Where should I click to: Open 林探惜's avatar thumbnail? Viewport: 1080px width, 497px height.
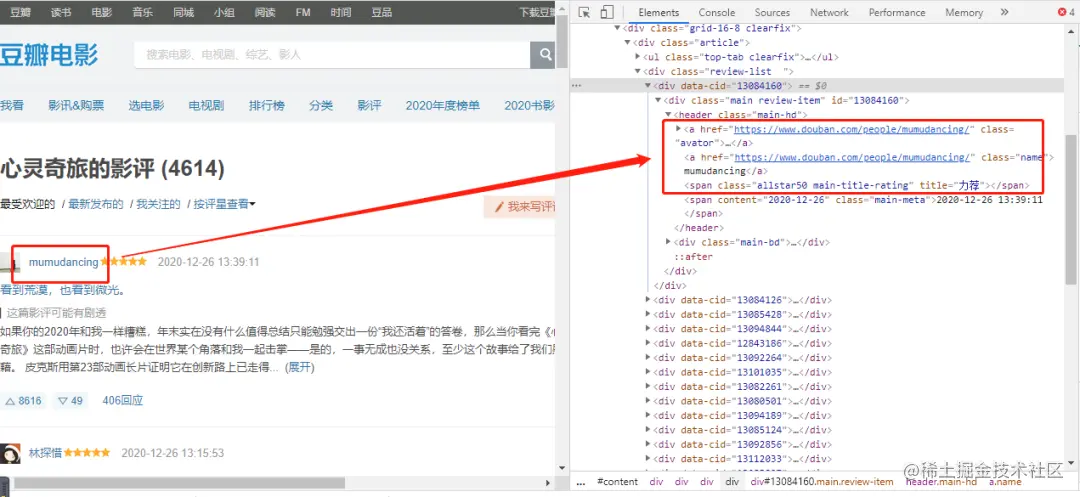(10, 453)
